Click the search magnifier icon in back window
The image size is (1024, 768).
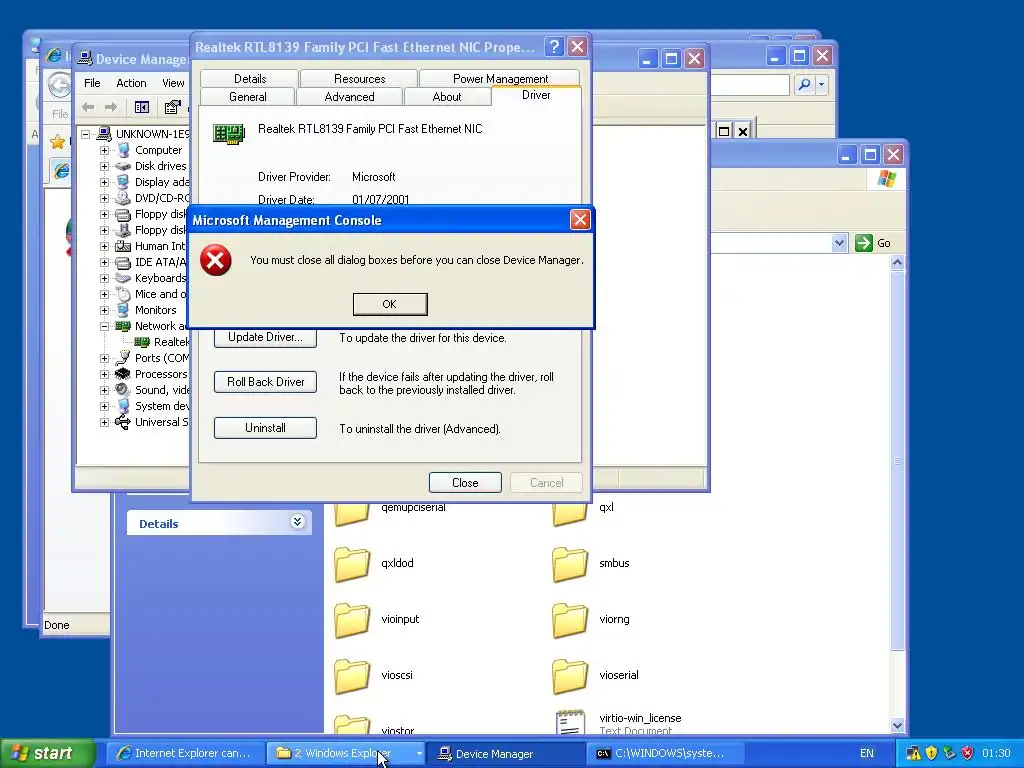tap(805, 84)
